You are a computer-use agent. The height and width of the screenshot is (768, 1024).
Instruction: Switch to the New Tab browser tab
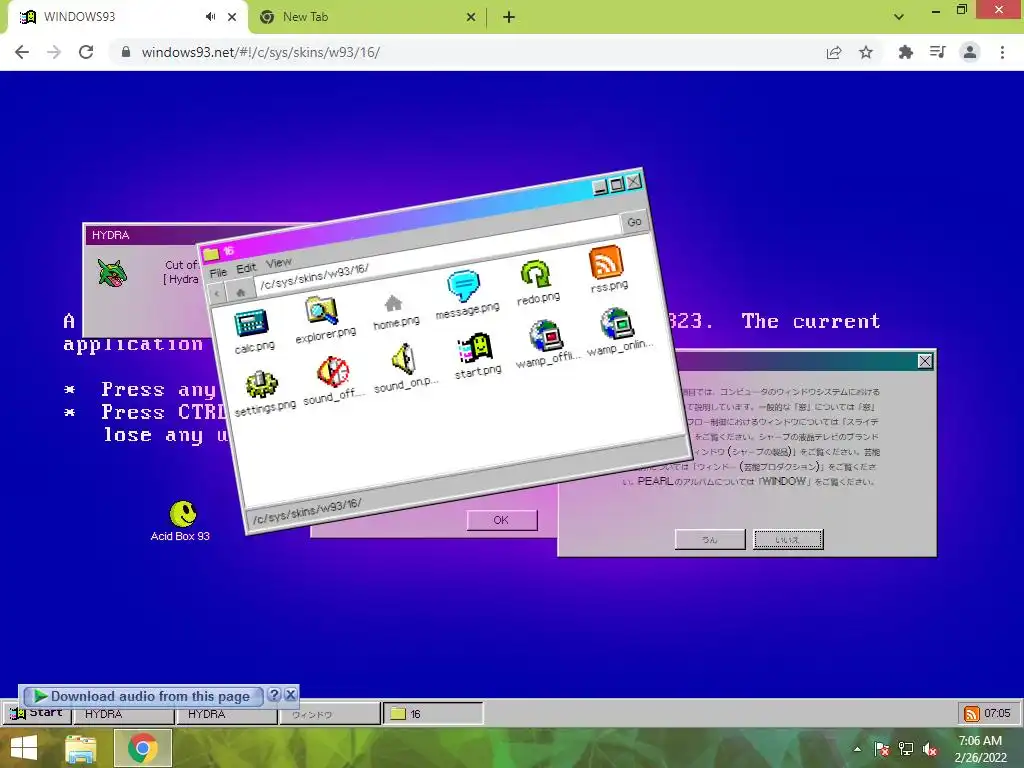[x=367, y=17]
